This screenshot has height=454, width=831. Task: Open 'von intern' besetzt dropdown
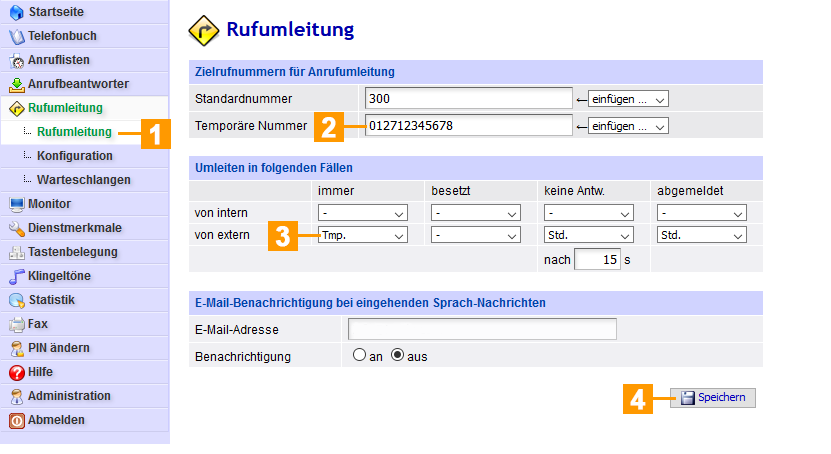tap(476, 213)
